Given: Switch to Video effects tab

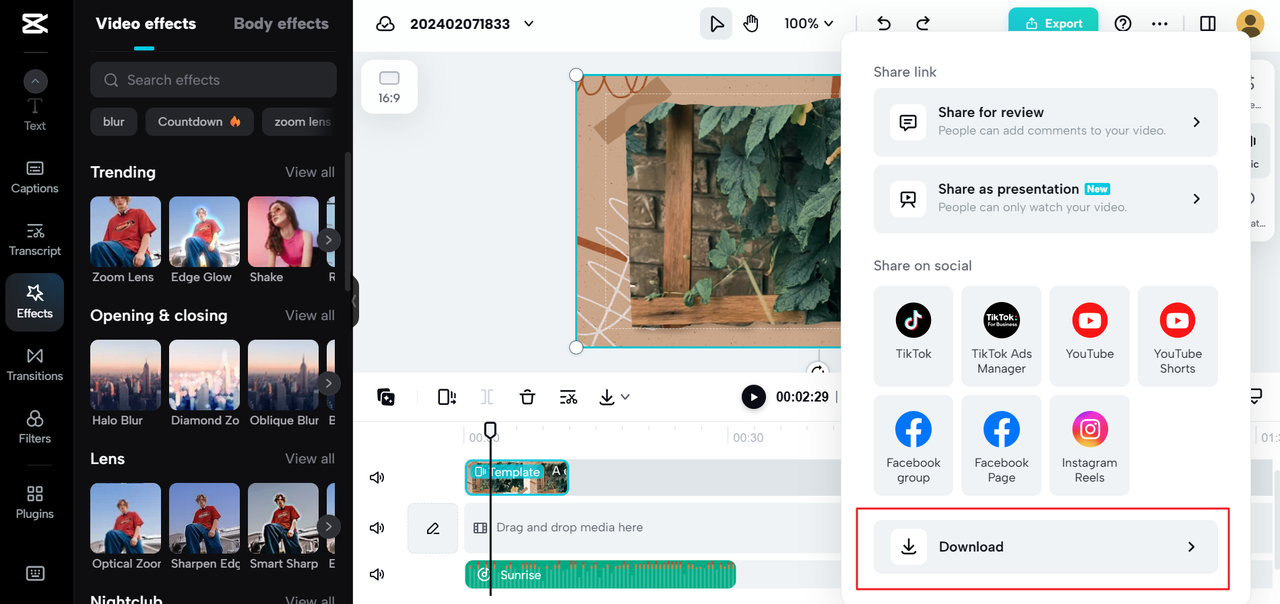Looking at the screenshot, I should point(146,23).
